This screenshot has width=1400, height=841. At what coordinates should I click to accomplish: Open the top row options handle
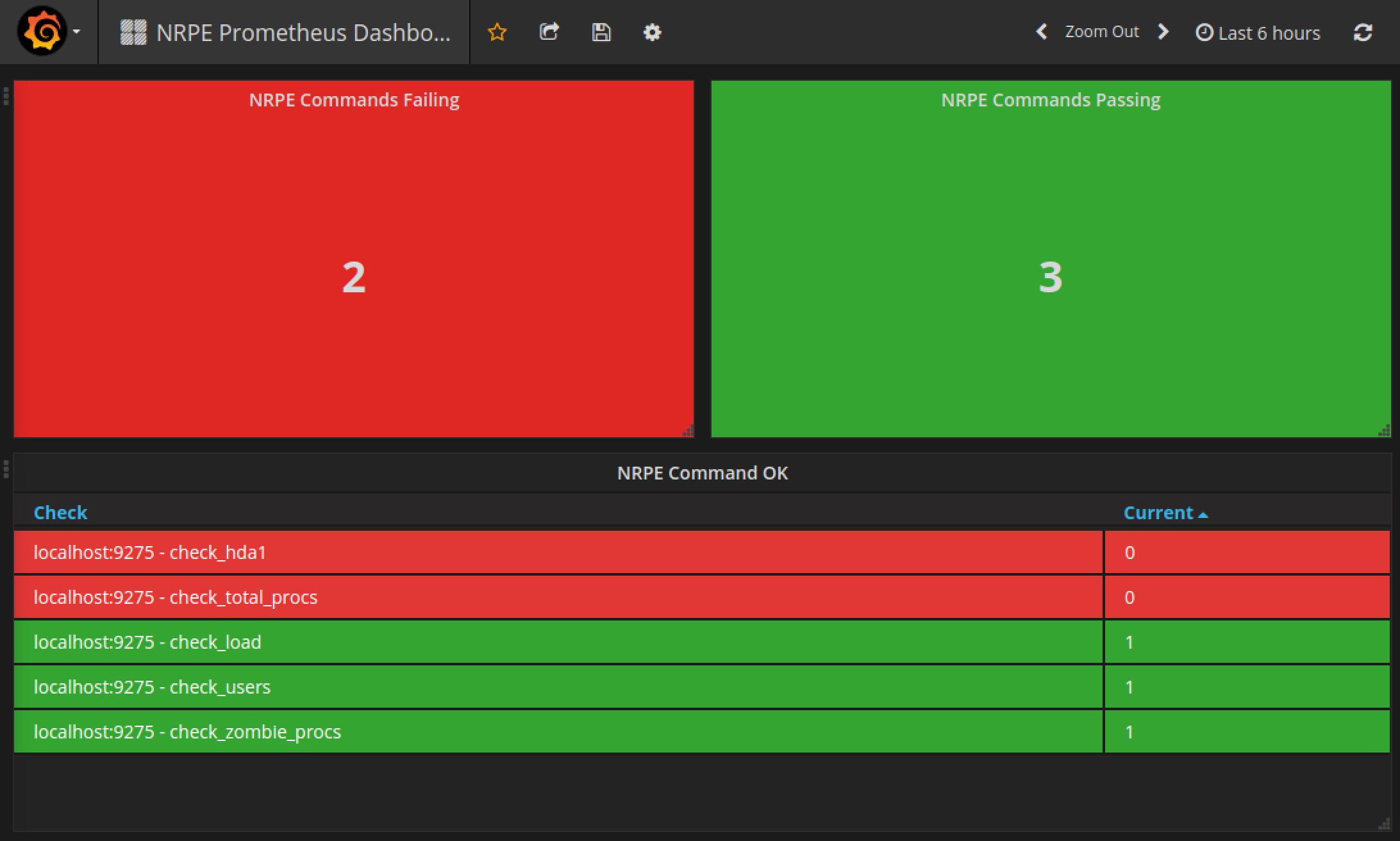[6, 96]
